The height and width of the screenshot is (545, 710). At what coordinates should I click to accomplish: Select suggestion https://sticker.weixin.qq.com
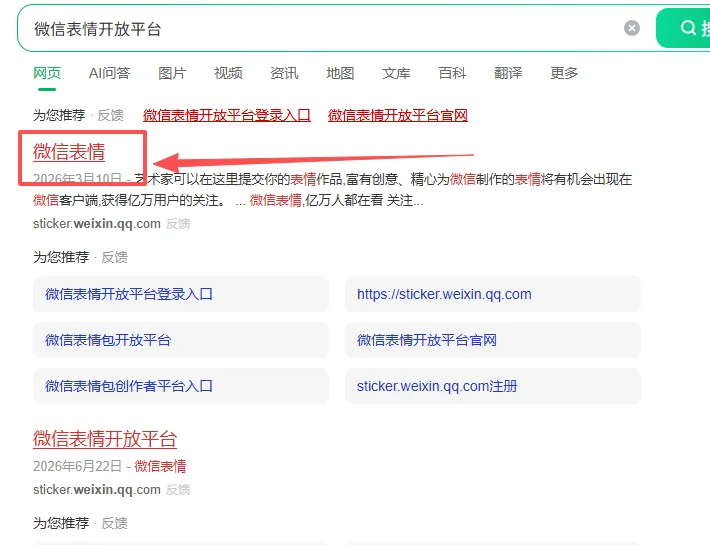click(493, 294)
